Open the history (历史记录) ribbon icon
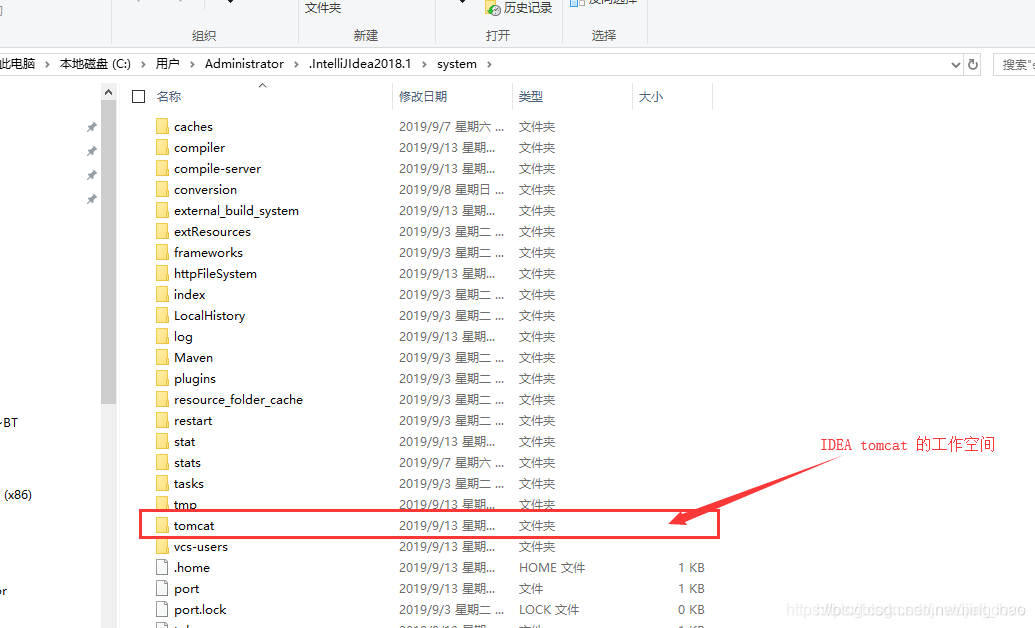Viewport: 1035px width, 628px height. [x=493, y=8]
